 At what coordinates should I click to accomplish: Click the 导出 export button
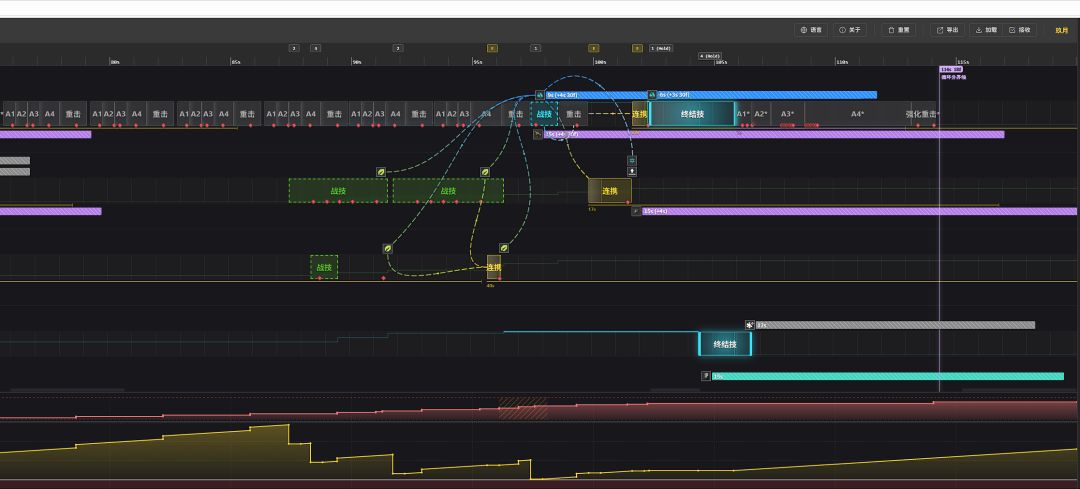tap(947, 30)
